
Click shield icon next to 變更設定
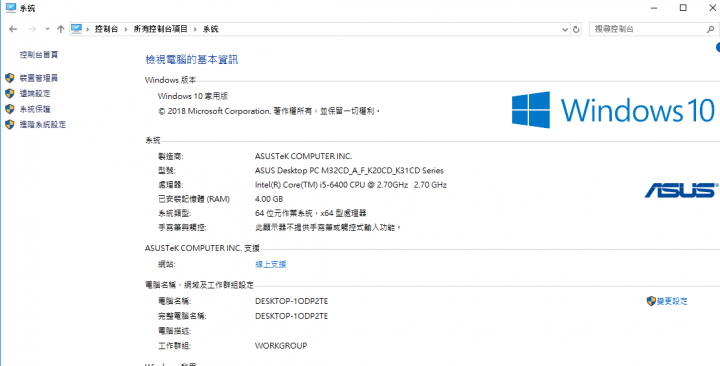click(651, 301)
